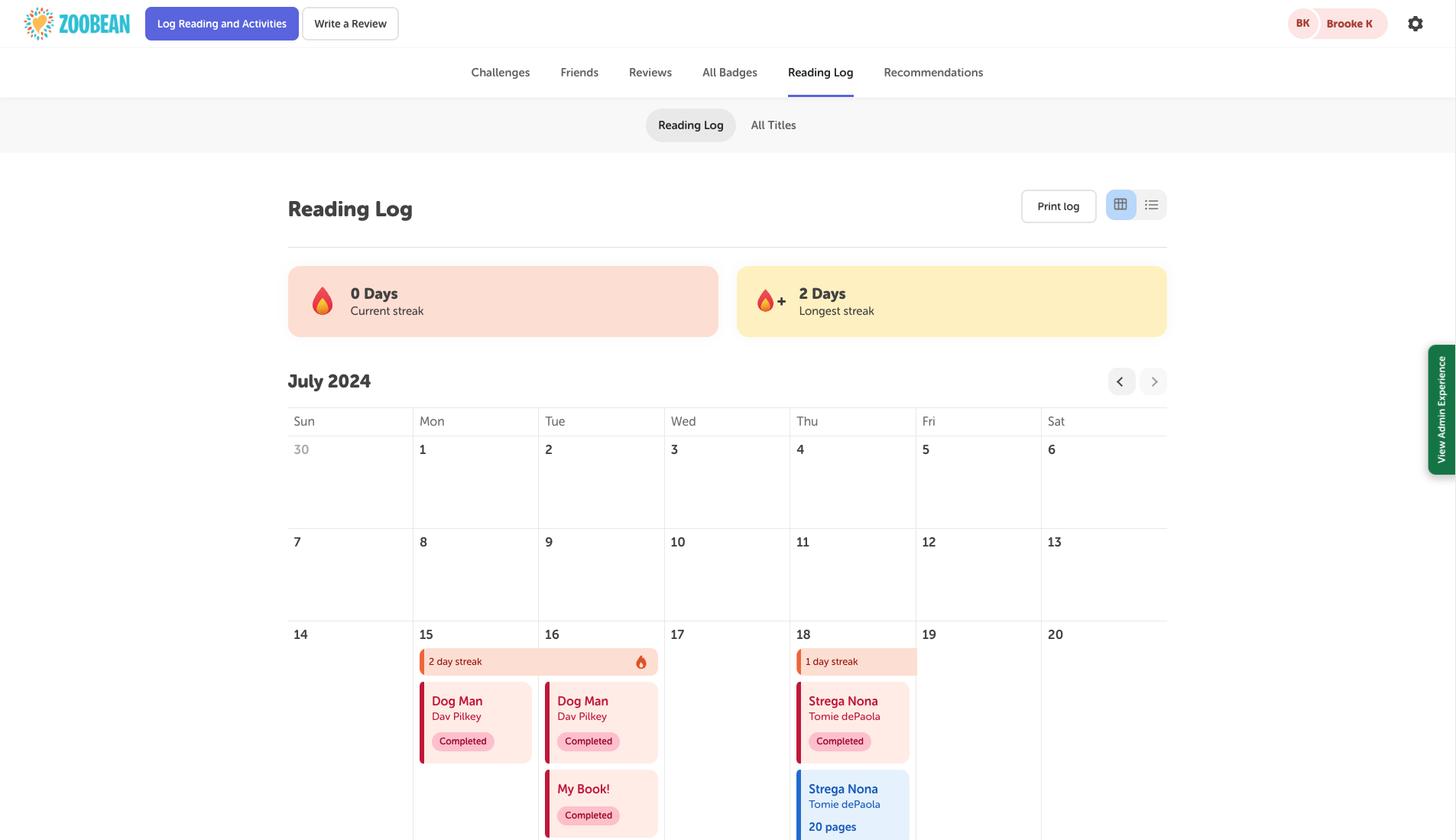Open the Challenges tab
The image size is (1456, 840).
pyautogui.click(x=501, y=73)
